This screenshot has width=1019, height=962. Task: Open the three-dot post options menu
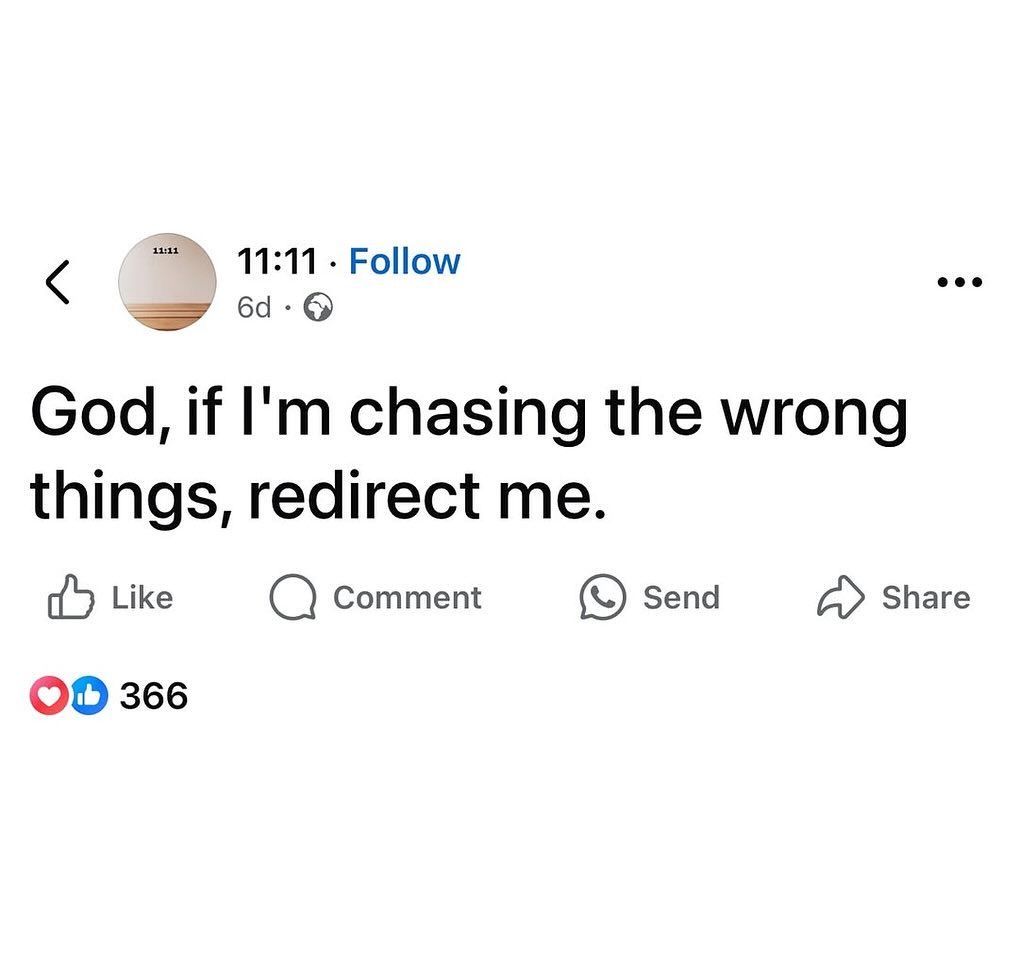click(x=959, y=283)
